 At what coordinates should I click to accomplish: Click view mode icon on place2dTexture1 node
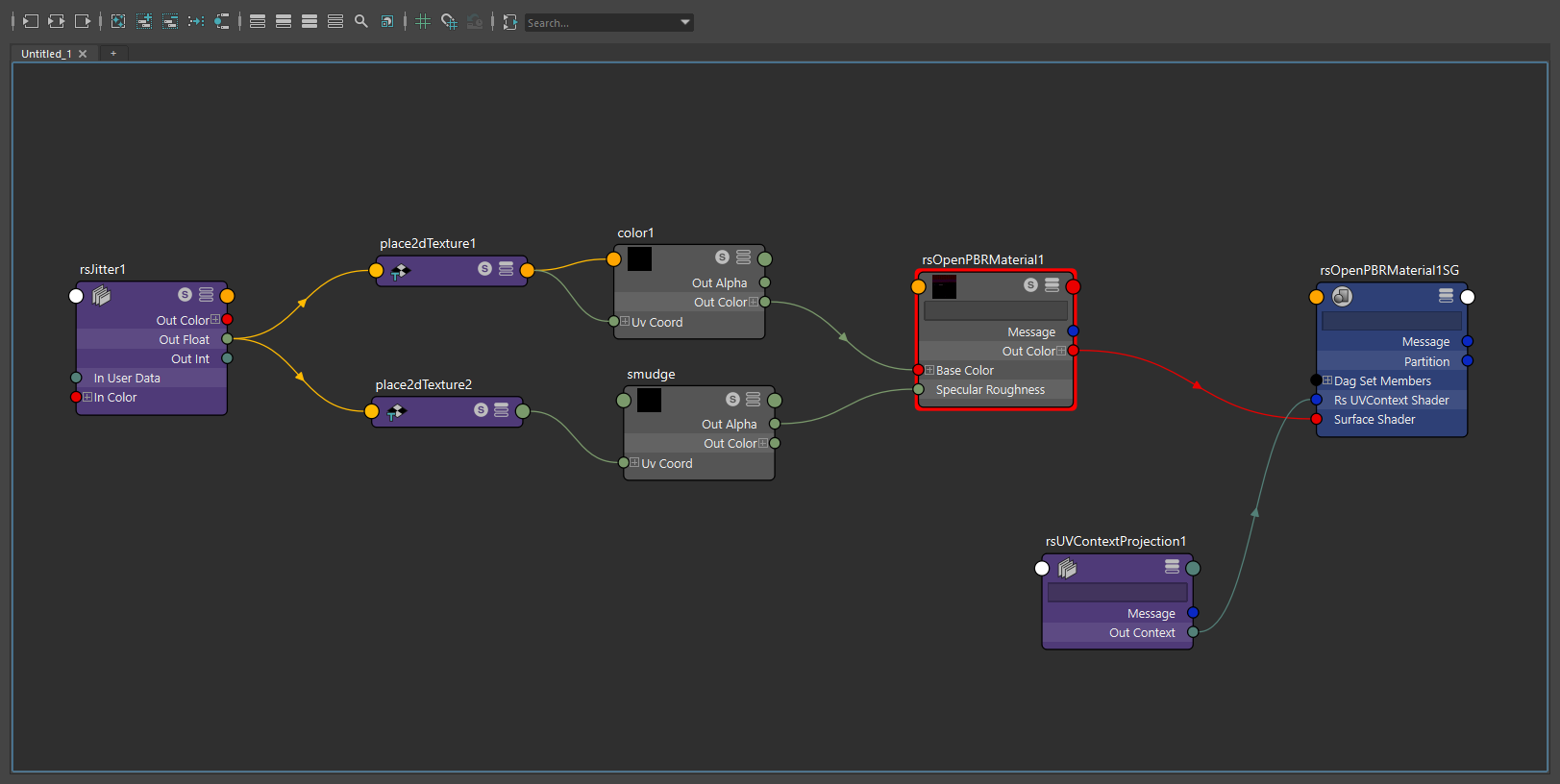click(507, 269)
